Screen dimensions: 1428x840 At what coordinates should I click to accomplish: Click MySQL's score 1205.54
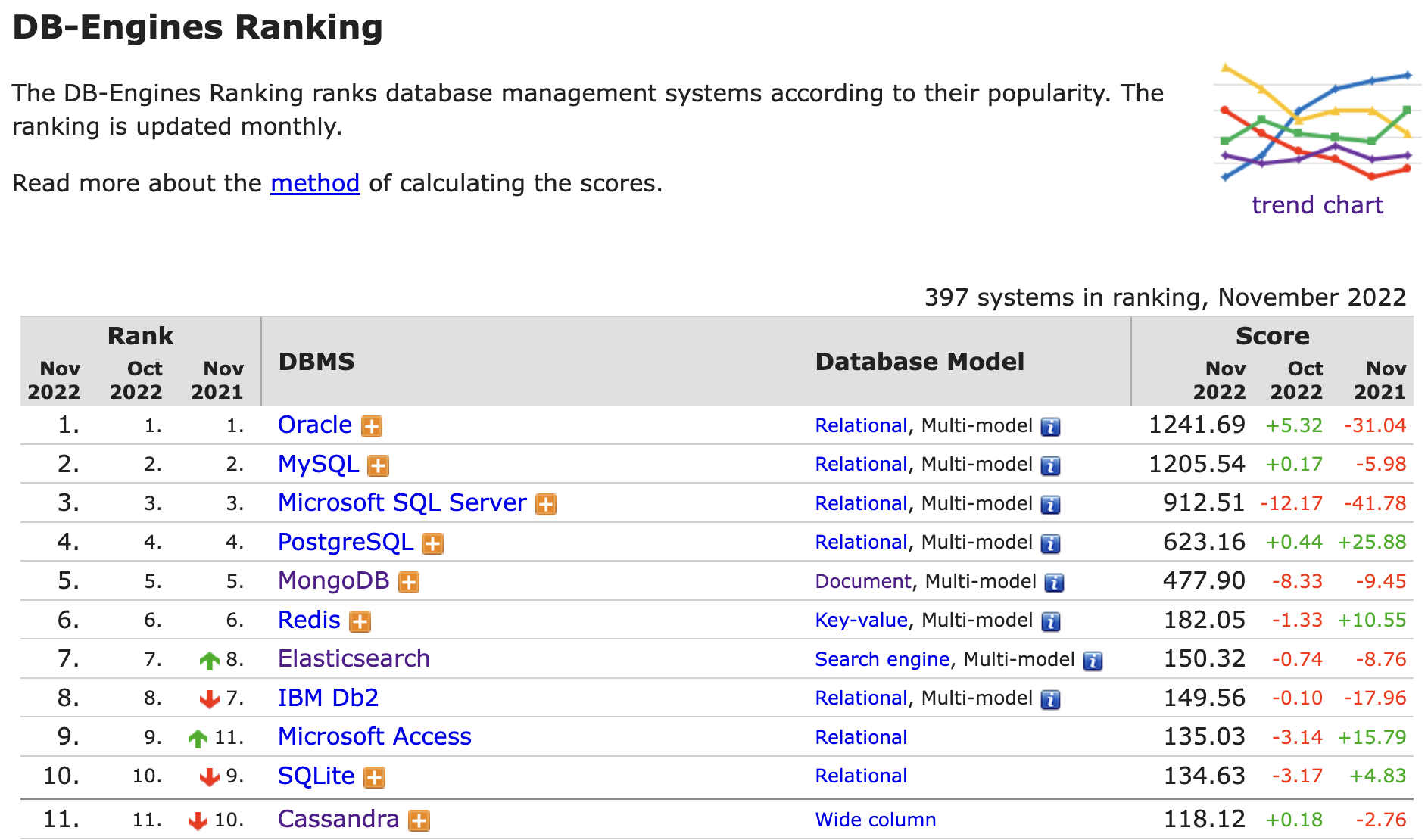pyautogui.click(x=1196, y=463)
